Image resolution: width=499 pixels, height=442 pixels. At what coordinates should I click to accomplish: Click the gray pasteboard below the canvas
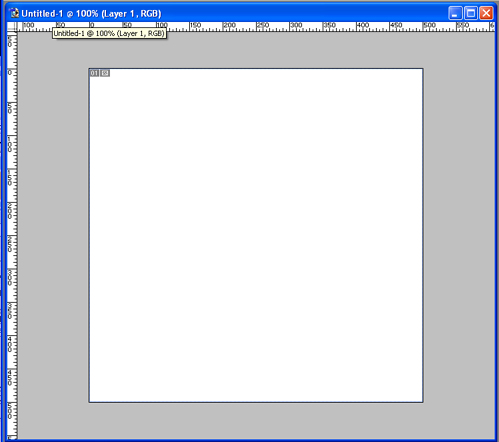pos(256,421)
